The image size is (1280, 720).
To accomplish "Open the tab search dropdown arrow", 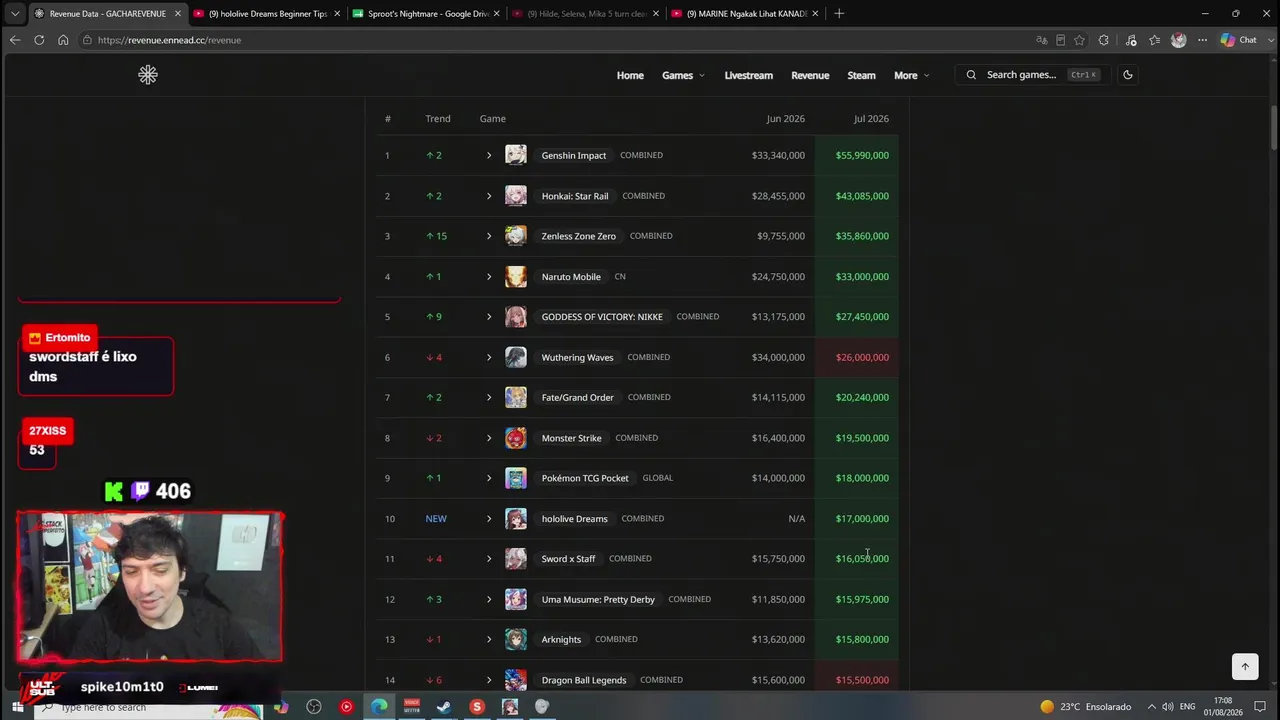I will tap(14, 14).
